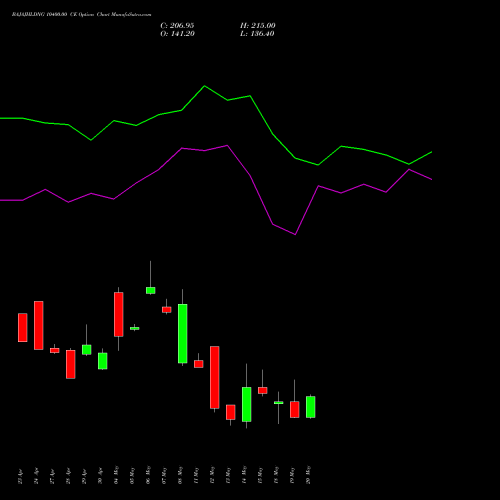Select the small red candlestick for 11 May
Screen dimensions: 500x500
199,364
